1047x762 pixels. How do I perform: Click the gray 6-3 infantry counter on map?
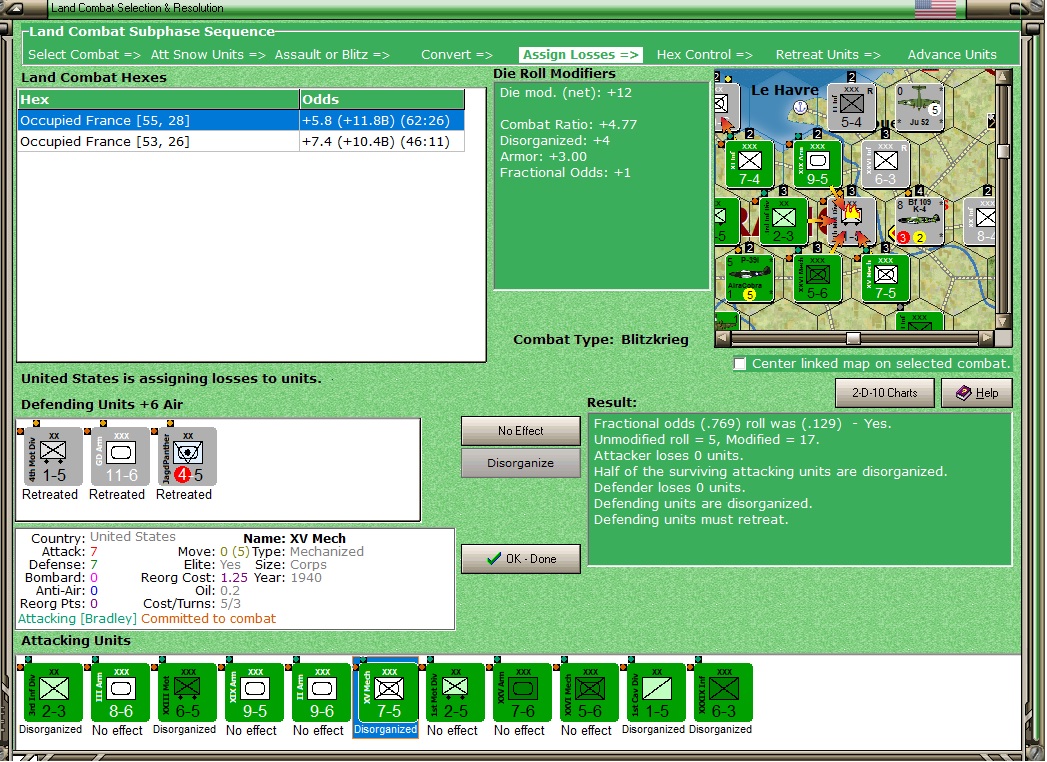click(885, 164)
